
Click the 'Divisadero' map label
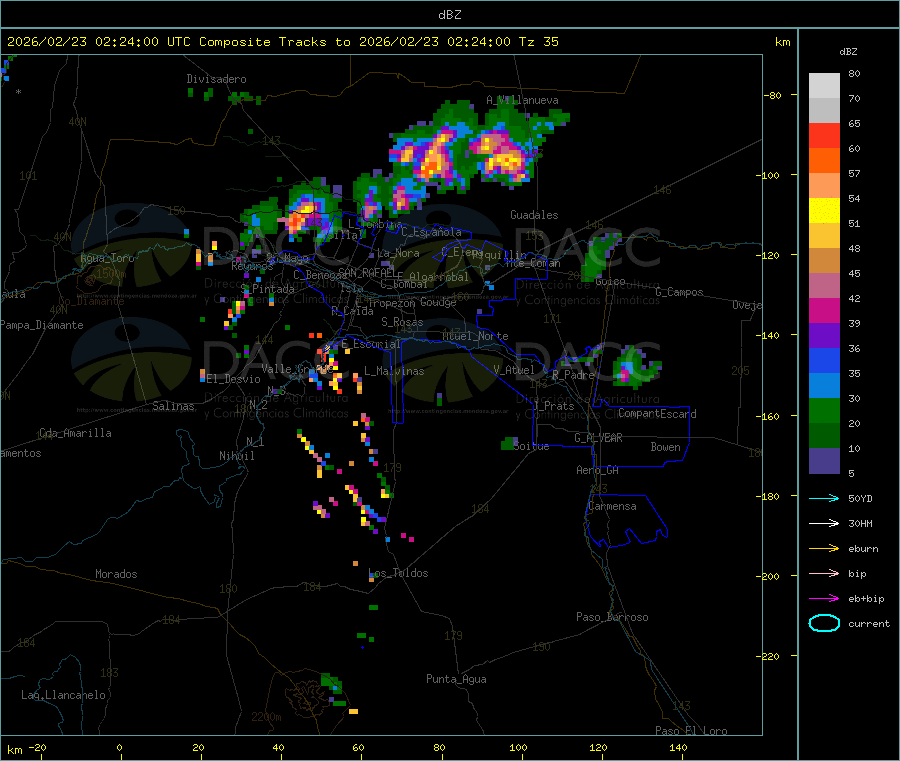click(216, 79)
